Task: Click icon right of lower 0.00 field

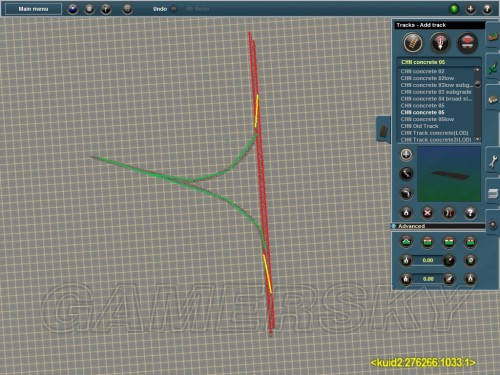Action: click(x=449, y=279)
